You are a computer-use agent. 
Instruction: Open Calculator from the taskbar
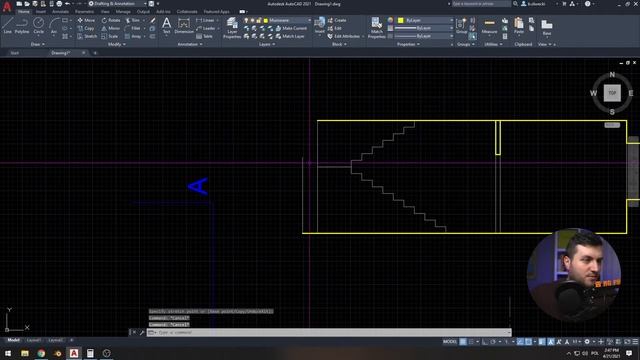coord(90,353)
